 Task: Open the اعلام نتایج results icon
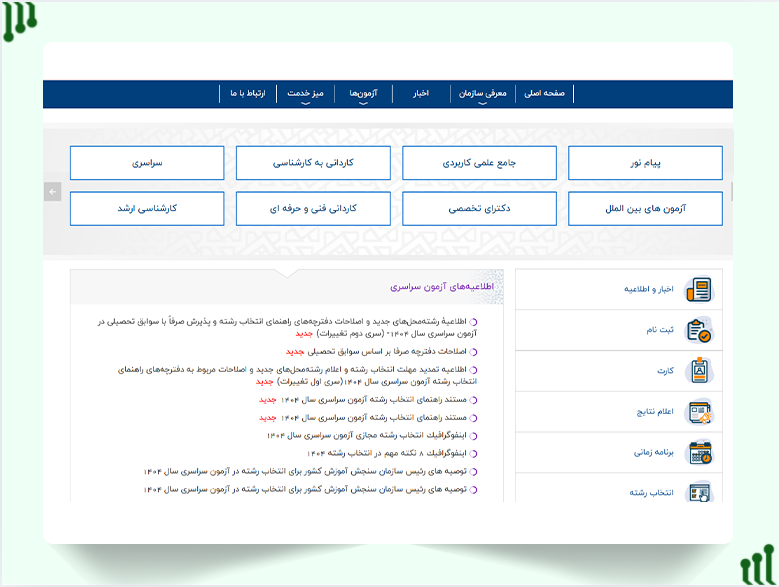(x=698, y=411)
